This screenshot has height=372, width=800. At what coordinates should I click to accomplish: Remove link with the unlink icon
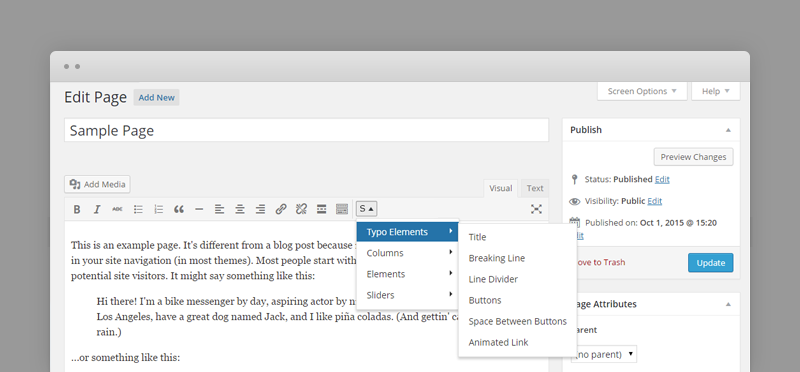click(x=301, y=209)
